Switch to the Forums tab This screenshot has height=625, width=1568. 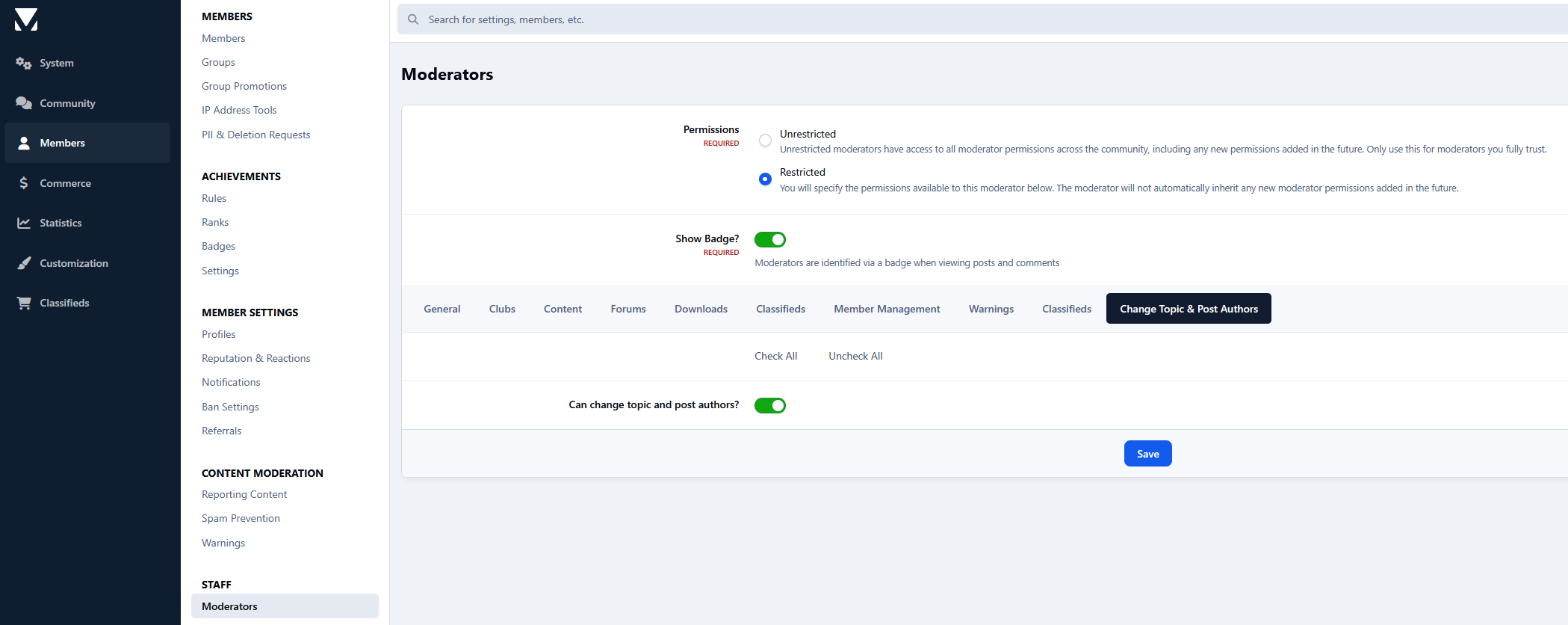627,309
